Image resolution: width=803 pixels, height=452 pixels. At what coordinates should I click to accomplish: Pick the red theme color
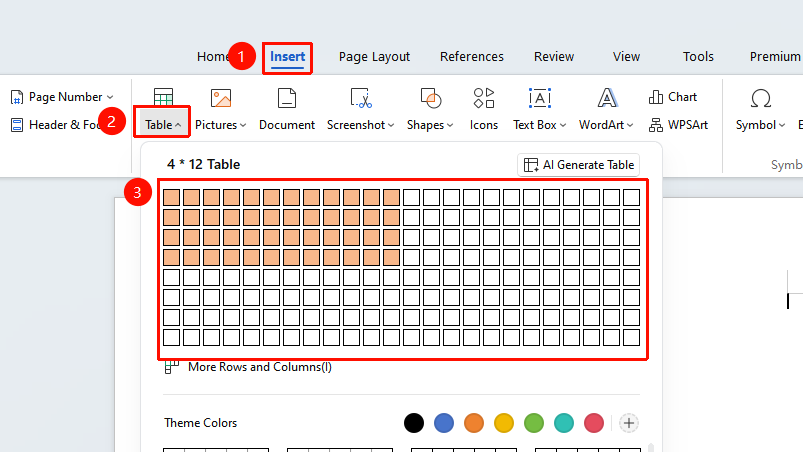point(594,423)
